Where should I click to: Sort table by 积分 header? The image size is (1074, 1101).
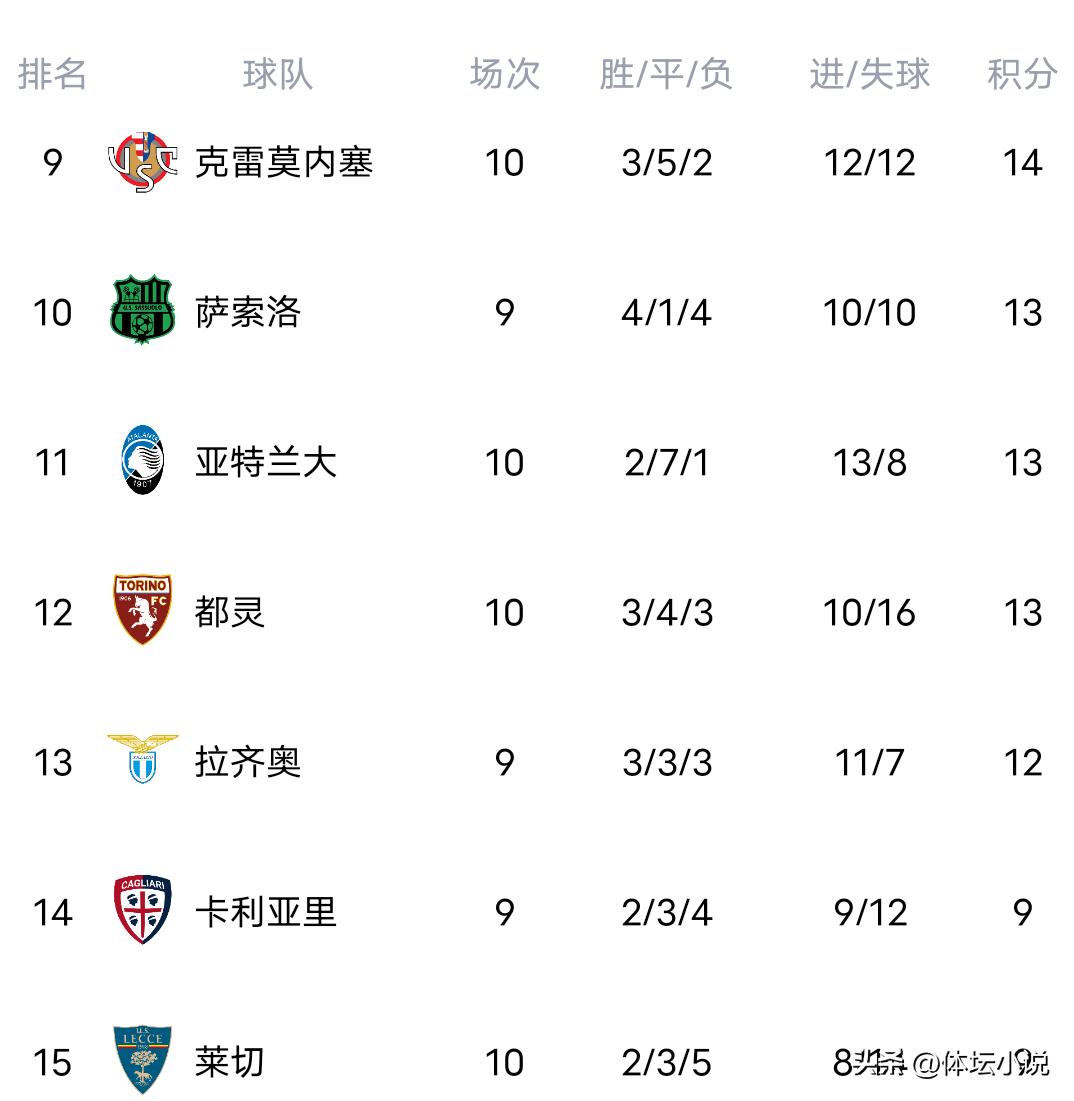(1021, 74)
